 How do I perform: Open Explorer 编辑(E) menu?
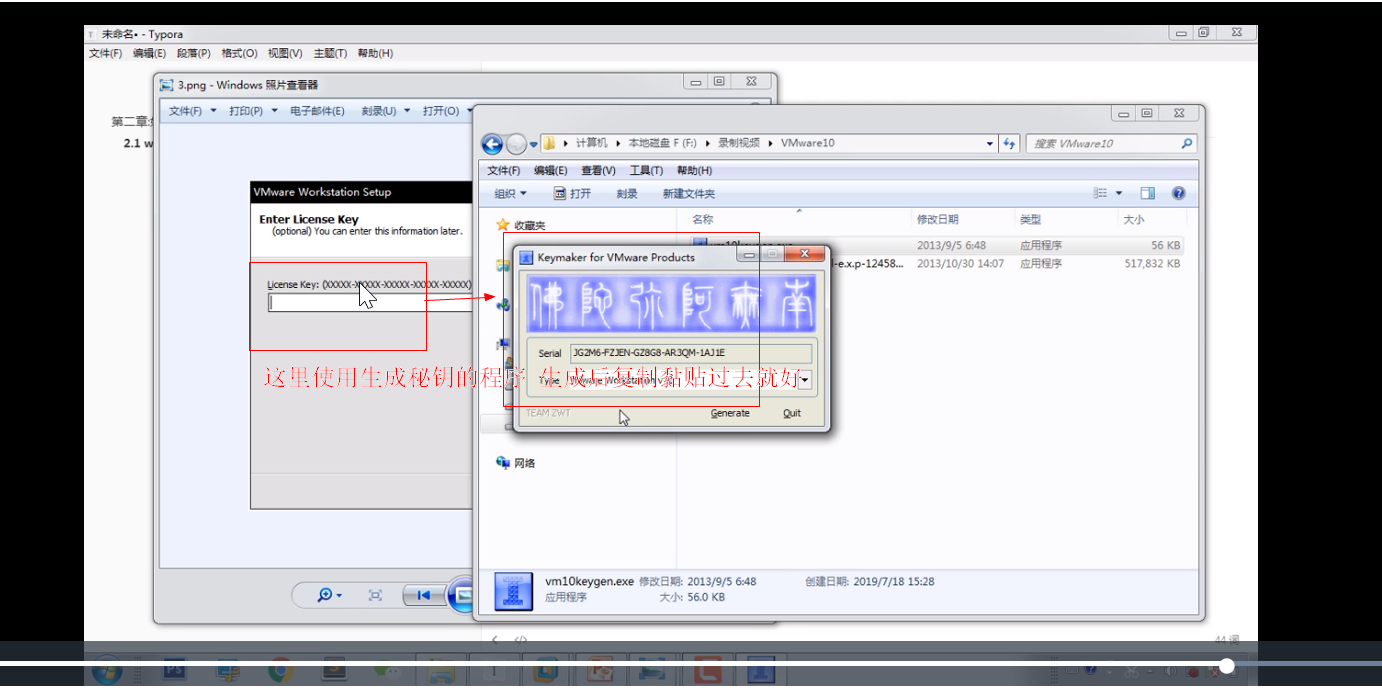click(550, 170)
